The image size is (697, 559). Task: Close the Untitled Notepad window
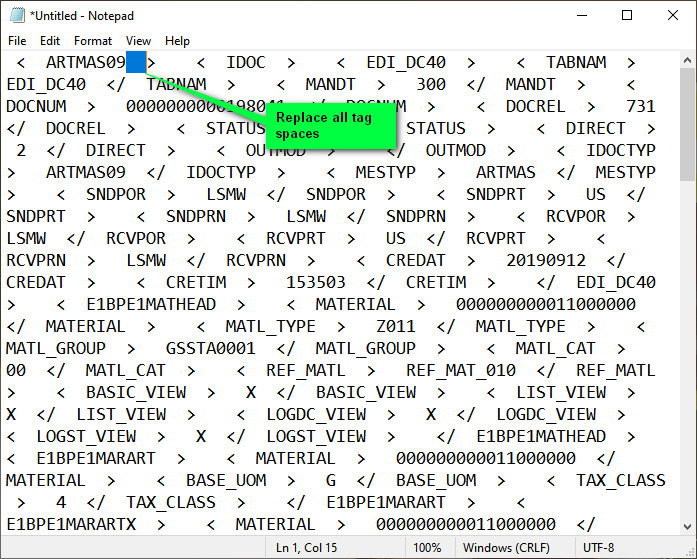672,15
